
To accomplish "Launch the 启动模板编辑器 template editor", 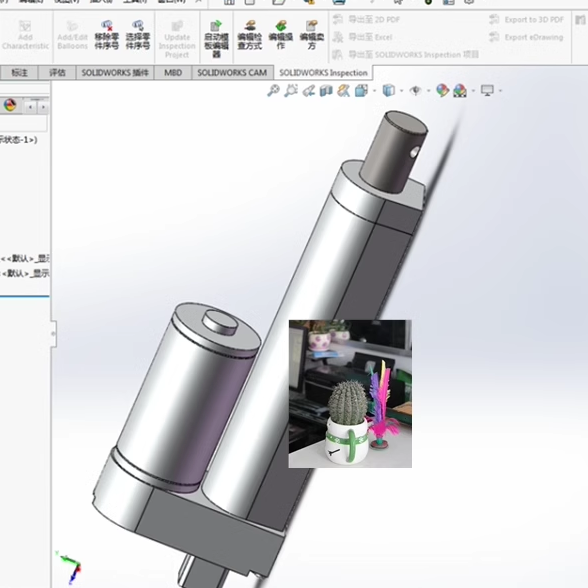I will (x=216, y=39).
